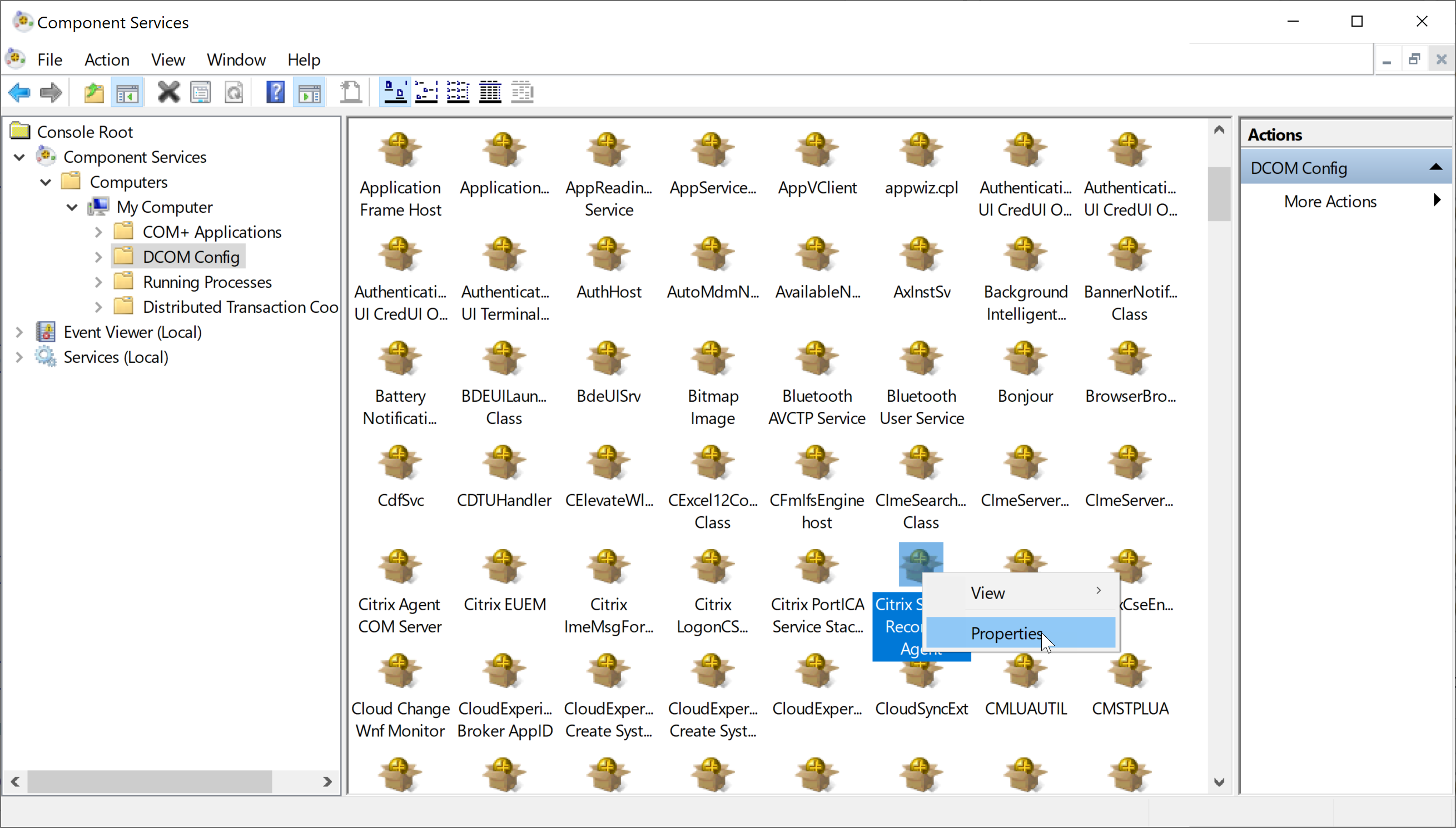This screenshot has height=828, width=1456.
Task: Select Properties from context menu
Action: pos(1006,633)
